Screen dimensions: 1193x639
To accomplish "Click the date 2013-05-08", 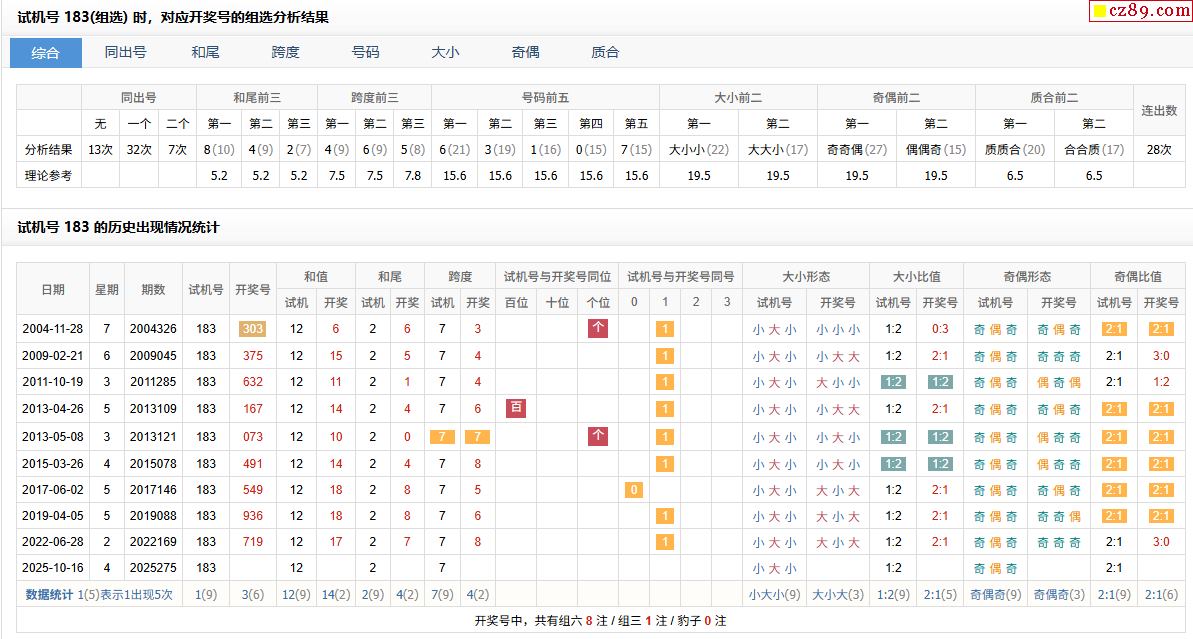I will pos(53,437).
